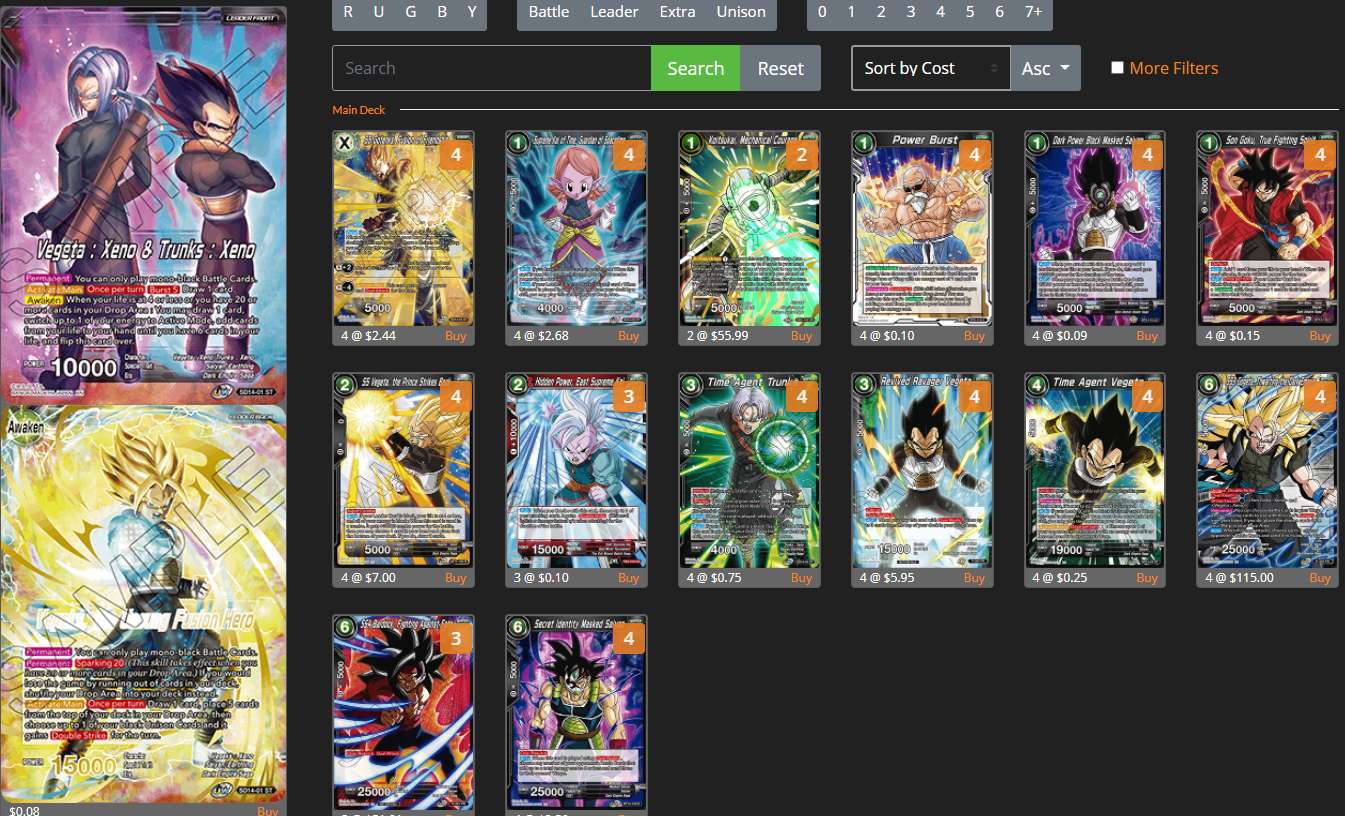Toggle the Unison card type filter
This screenshot has width=1345, height=816.
click(741, 11)
